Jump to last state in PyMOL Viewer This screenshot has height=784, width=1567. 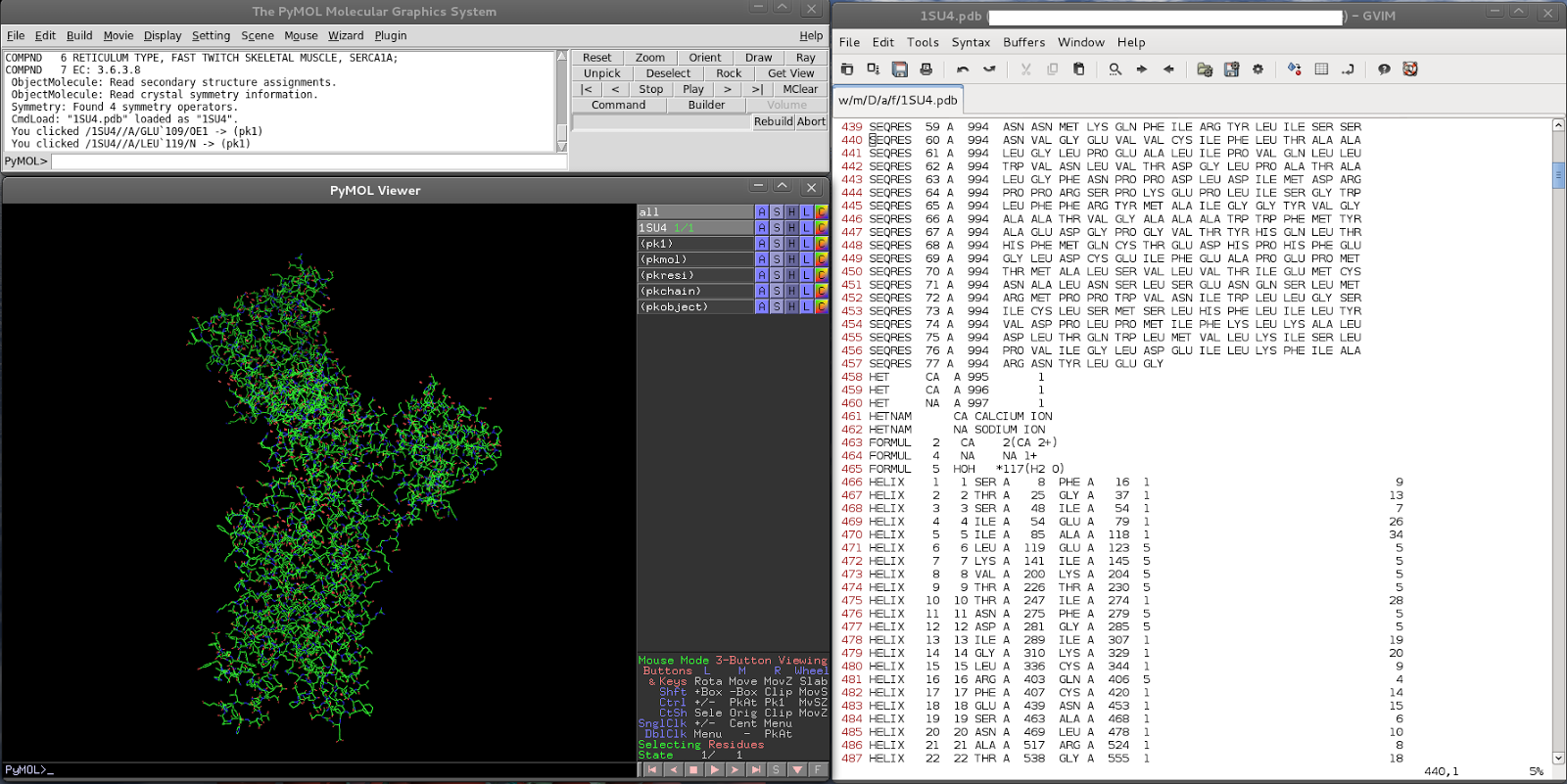(x=755, y=770)
